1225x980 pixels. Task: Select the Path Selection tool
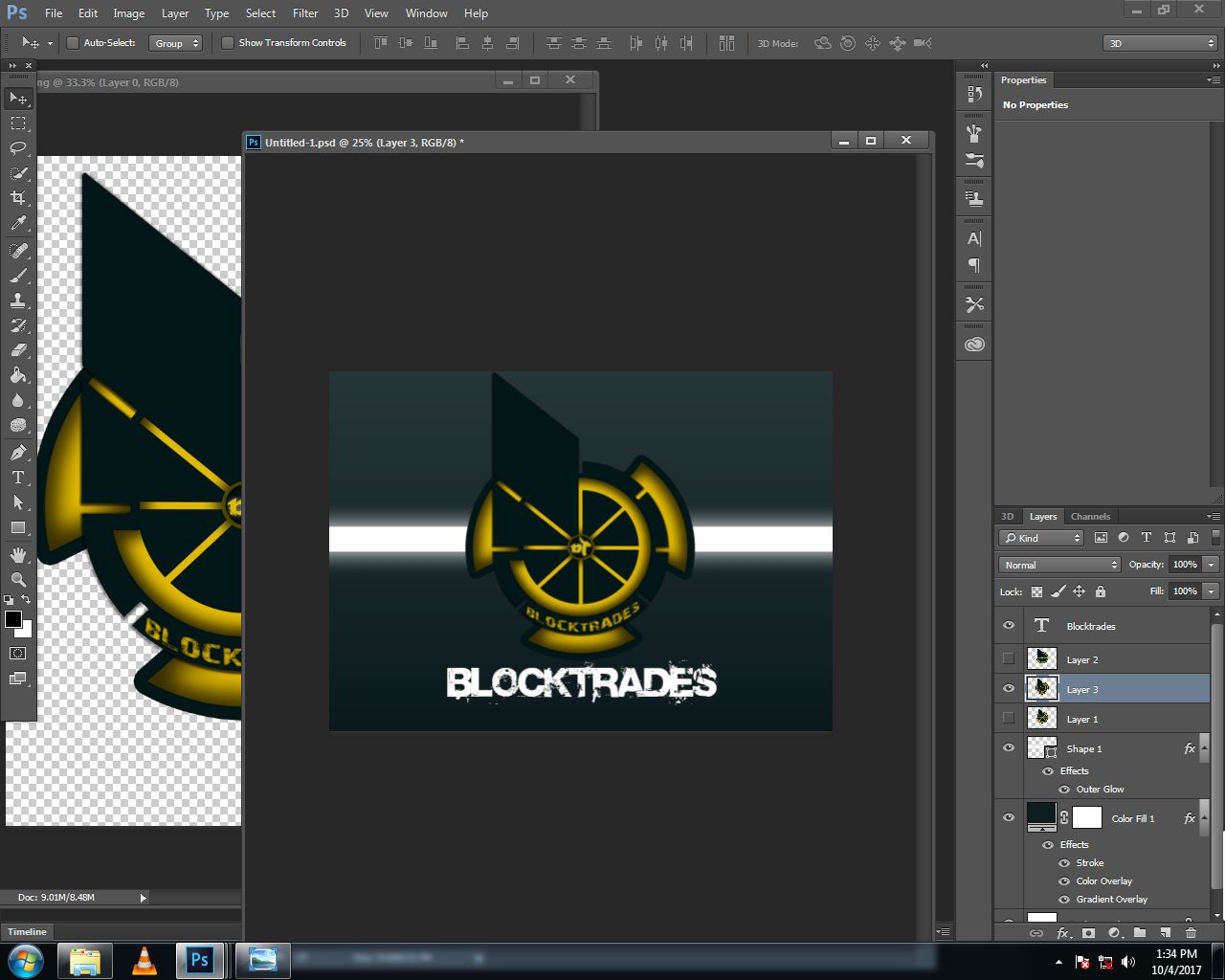click(x=18, y=502)
